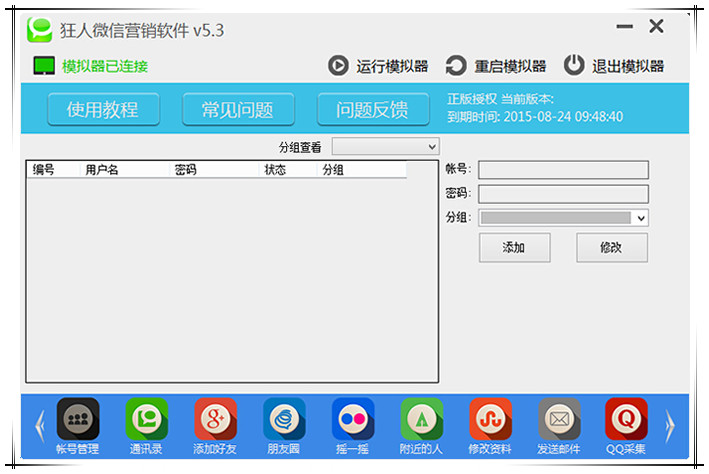Open the 使用教程 tutorial button

click(103, 109)
